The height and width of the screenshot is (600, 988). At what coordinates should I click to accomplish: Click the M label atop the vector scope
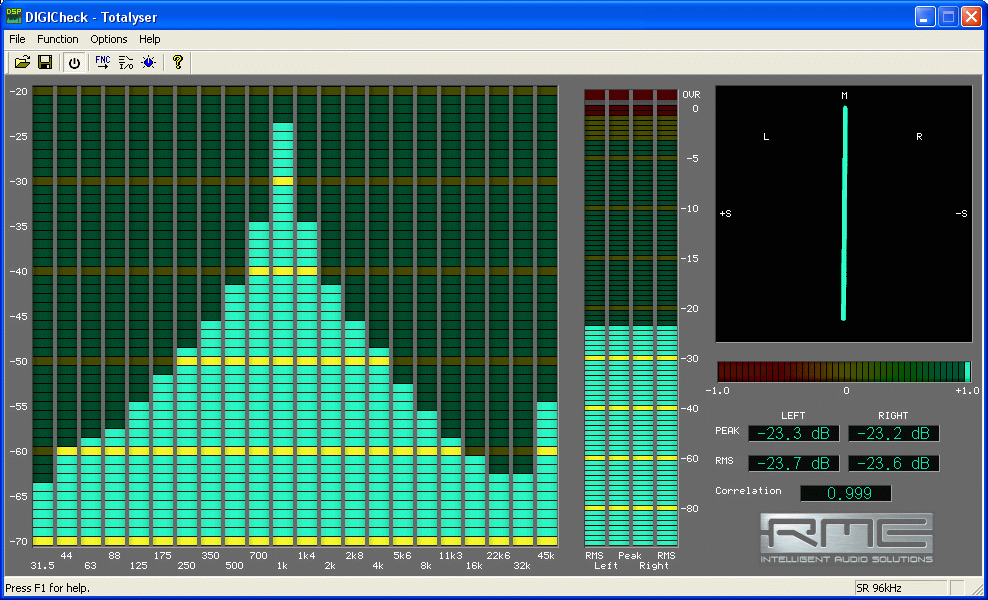844,96
